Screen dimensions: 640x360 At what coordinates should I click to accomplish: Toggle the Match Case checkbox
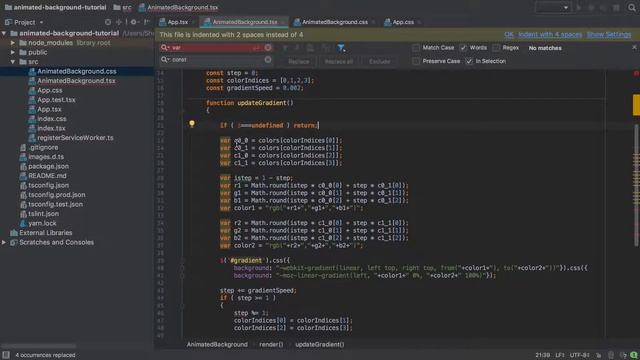pyautogui.click(x=416, y=48)
